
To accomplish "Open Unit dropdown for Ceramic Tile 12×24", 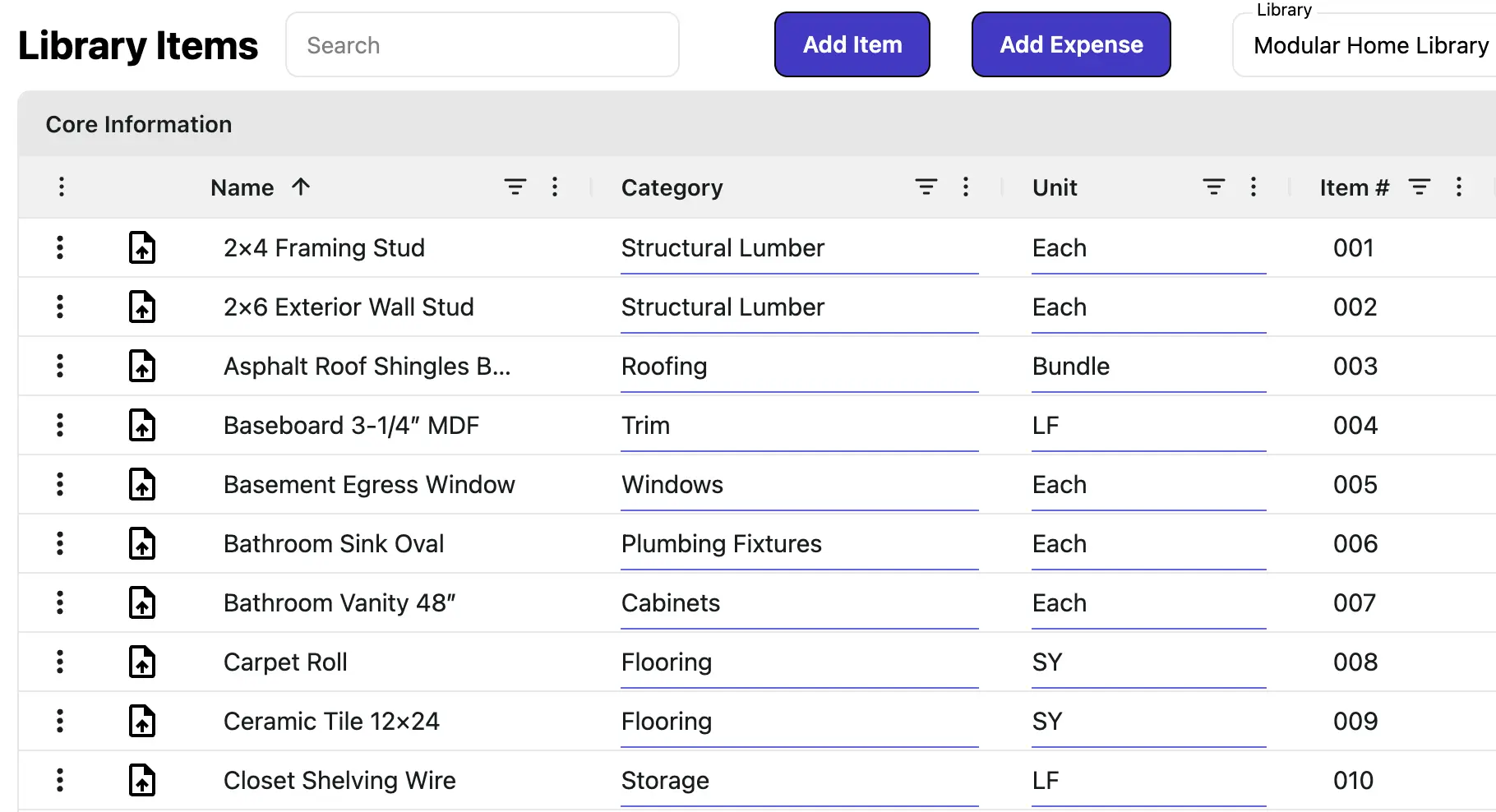I will click(1148, 722).
